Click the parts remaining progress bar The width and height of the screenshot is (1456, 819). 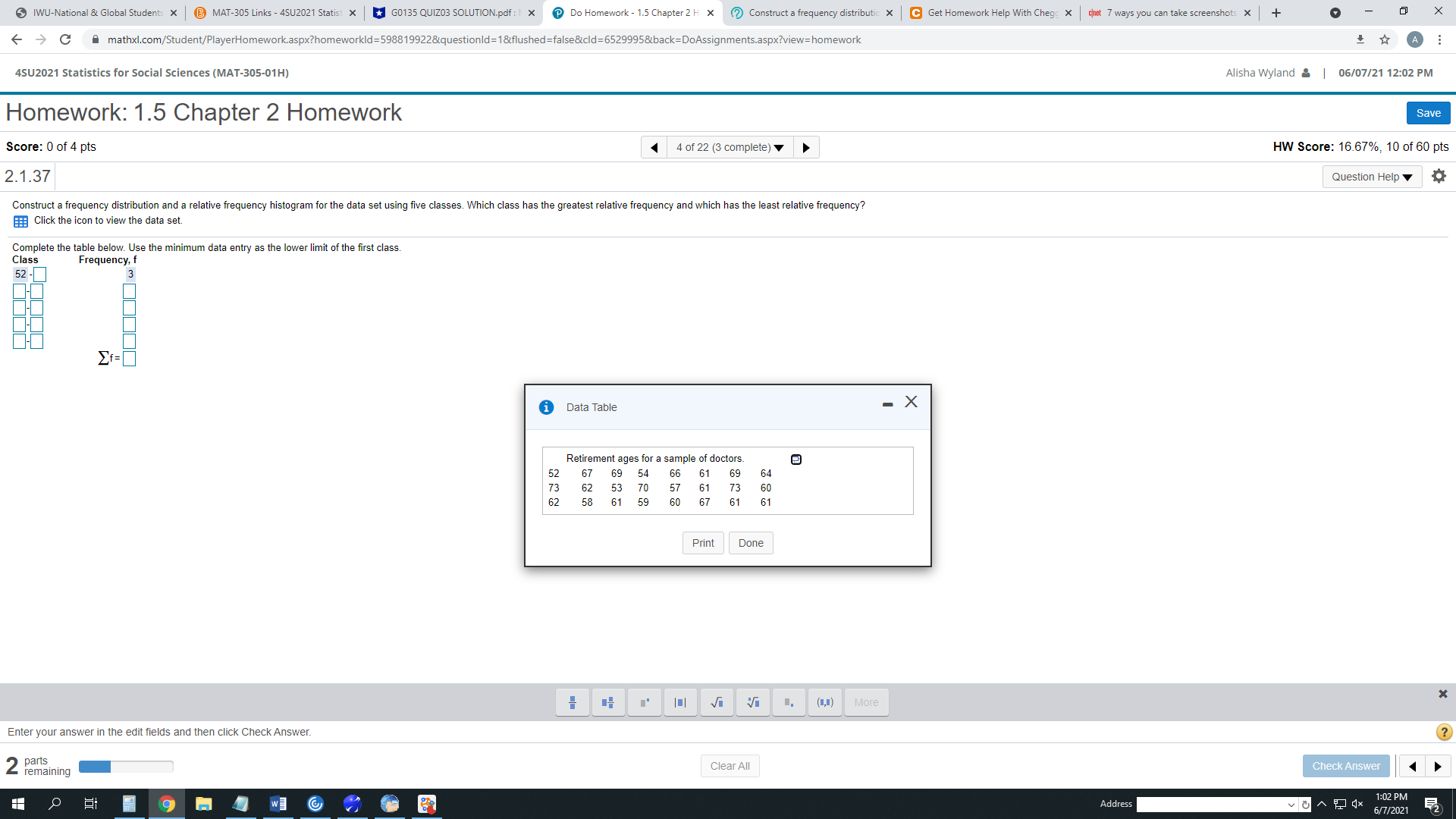pyautogui.click(x=125, y=767)
